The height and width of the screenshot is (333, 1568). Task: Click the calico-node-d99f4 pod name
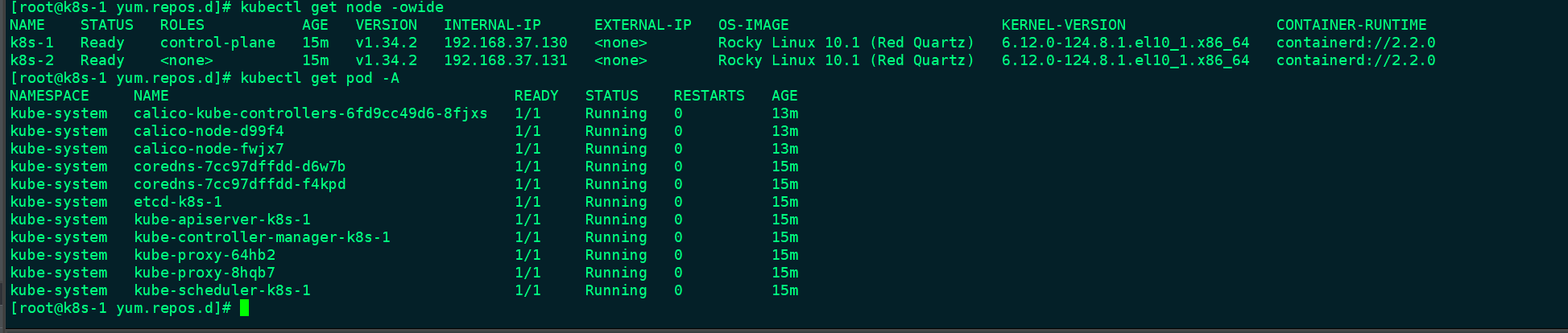209,131
